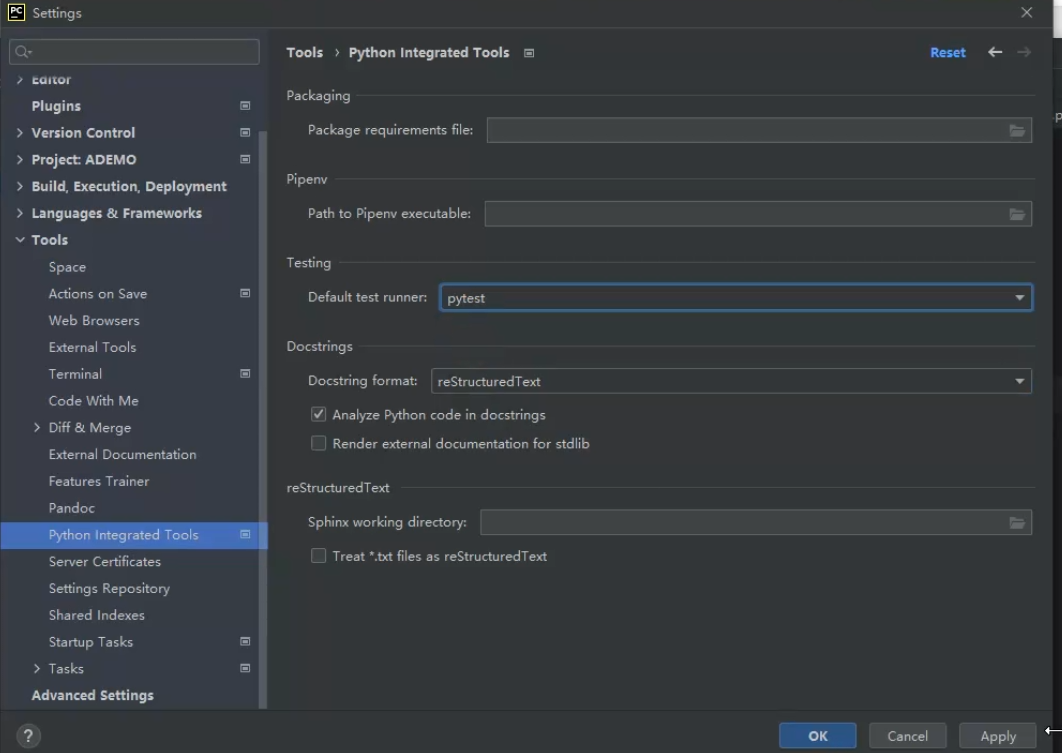Open the Default test runner dropdown
Viewport: 1062px width, 753px height.
pyautogui.click(x=736, y=298)
